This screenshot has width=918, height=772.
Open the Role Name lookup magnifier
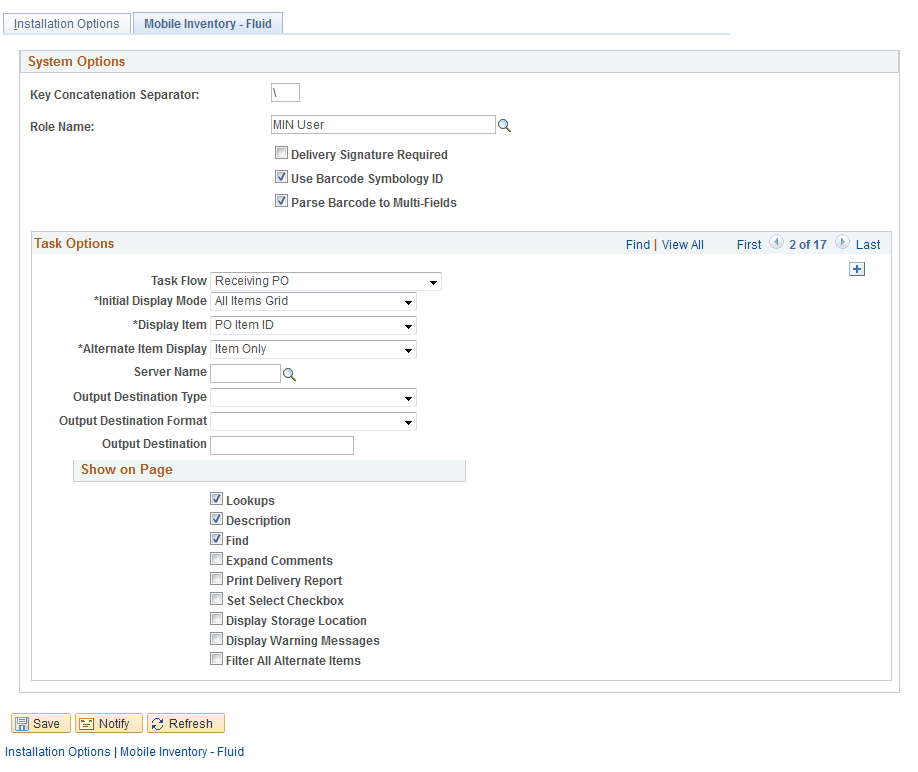(x=504, y=125)
